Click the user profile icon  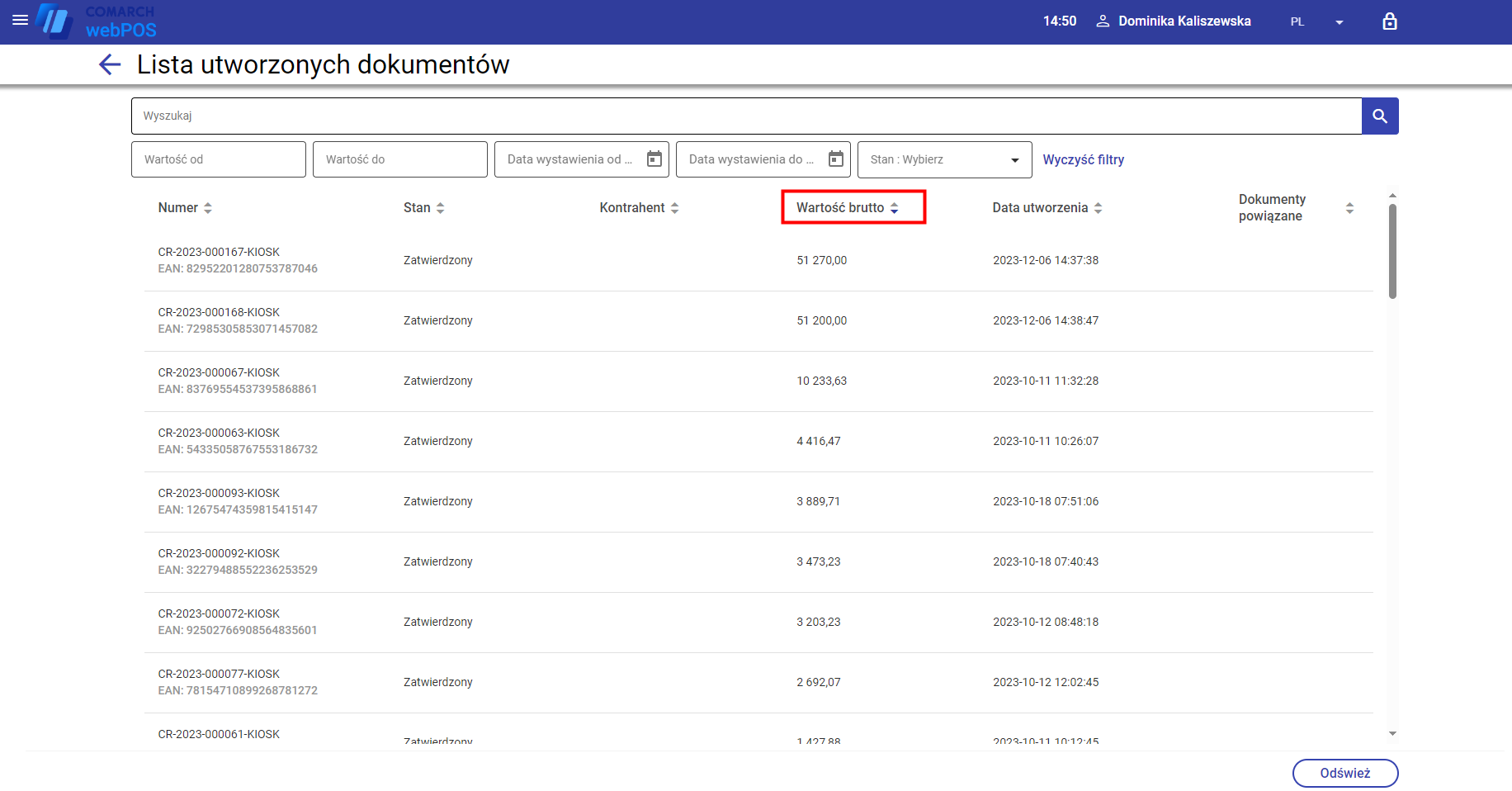(1103, 21)
